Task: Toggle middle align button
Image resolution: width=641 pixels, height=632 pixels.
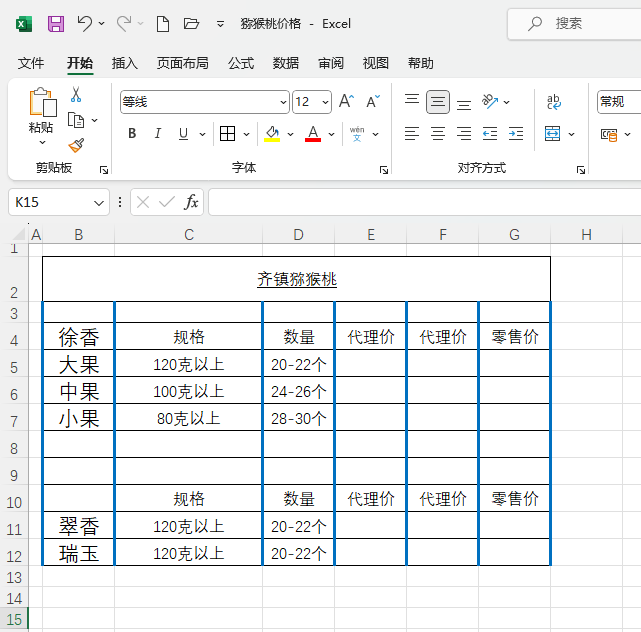Action: point(438,101)
